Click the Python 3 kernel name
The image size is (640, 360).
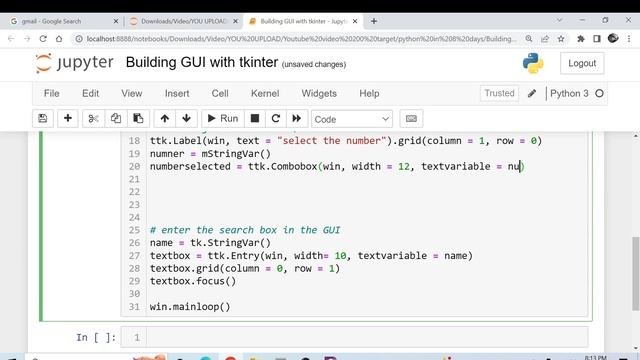[569, 93]
